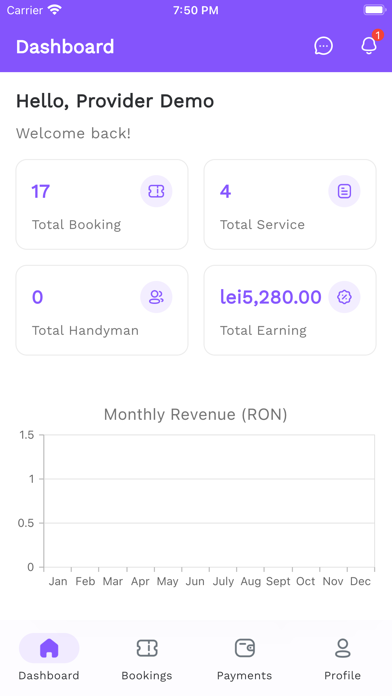Tap the 'Feb' axis label

(85, 581)
